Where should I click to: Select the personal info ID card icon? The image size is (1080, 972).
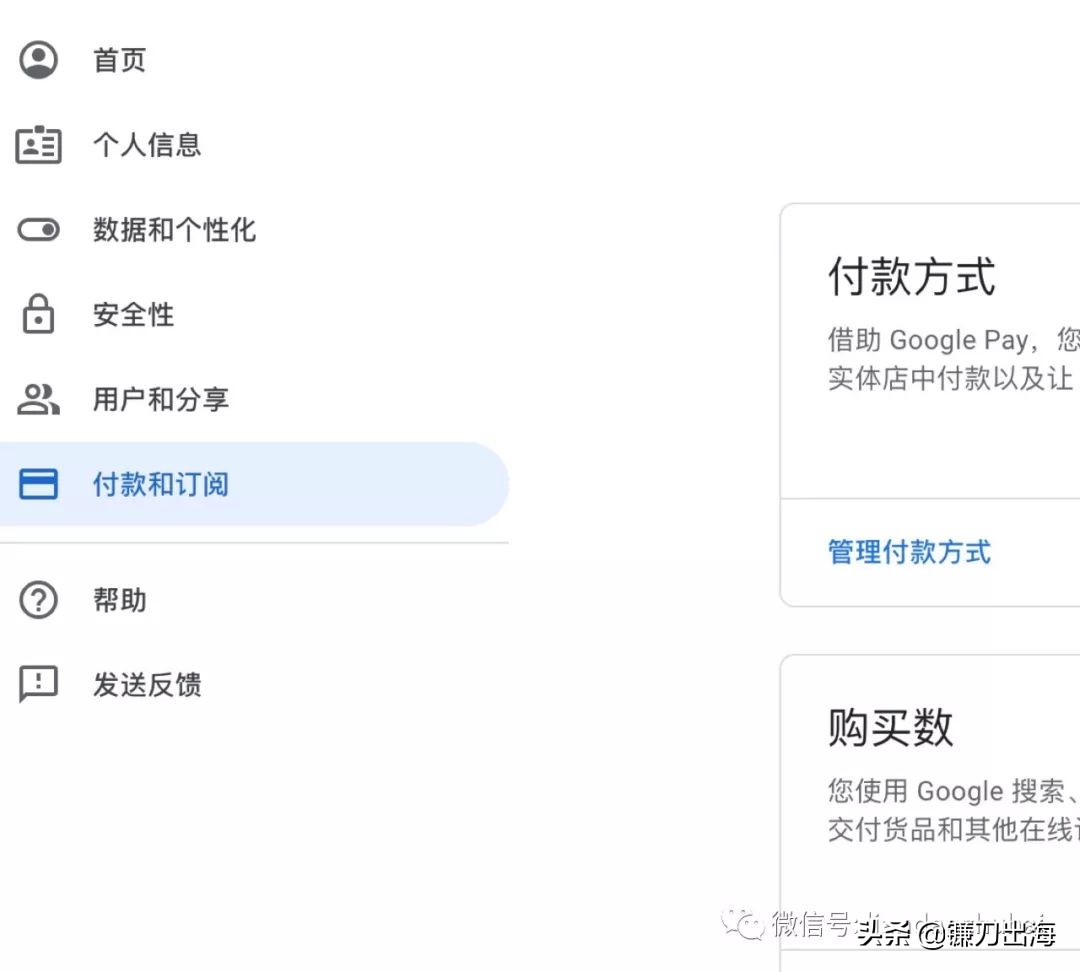point(38,145)
